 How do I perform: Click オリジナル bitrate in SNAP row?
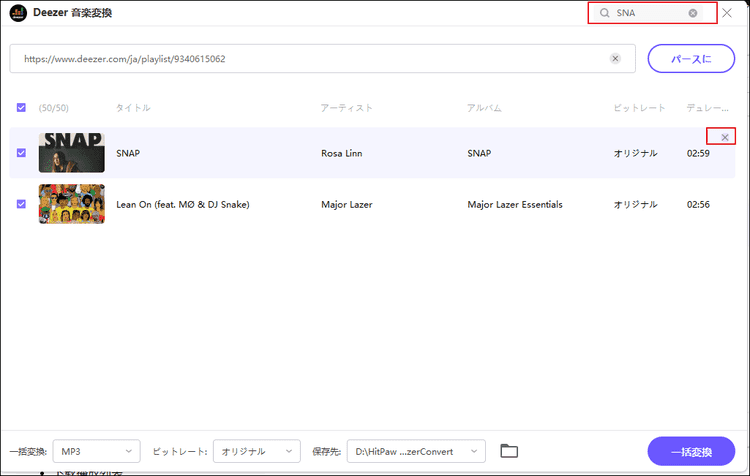tap(636, 153)
